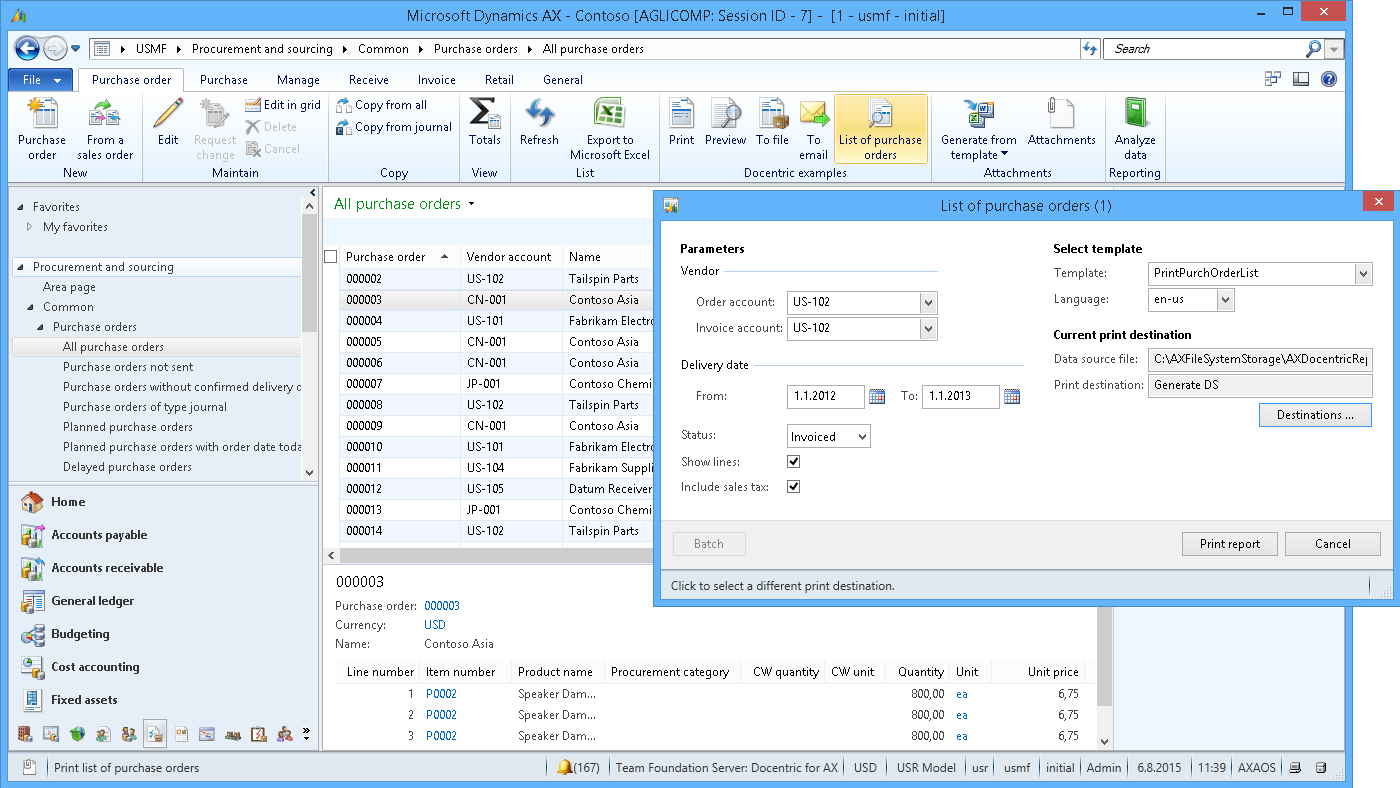Sort by Vendor account column header
Screen dimensions: 1400x788
tap(510, 257)
